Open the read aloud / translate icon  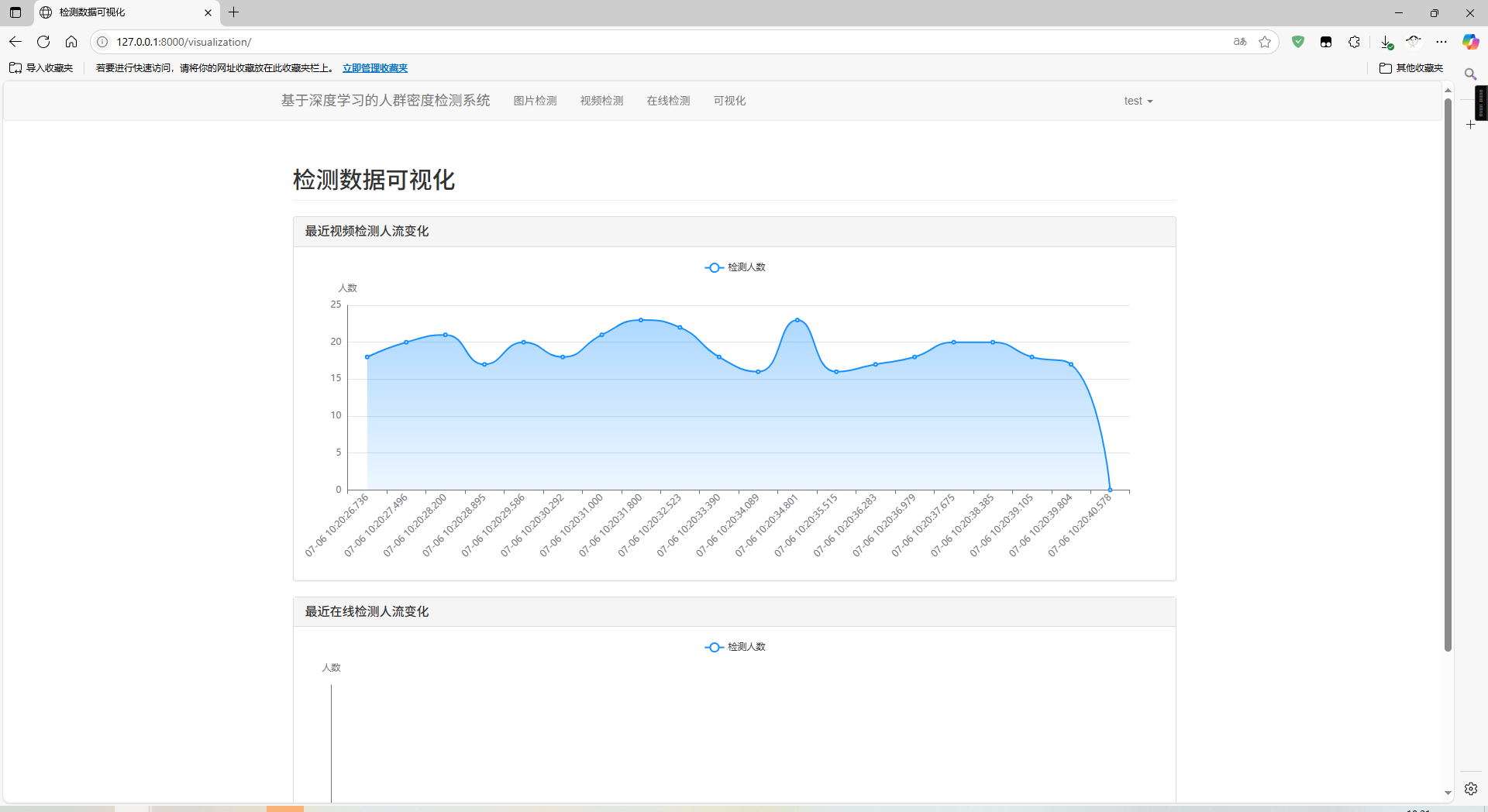pos(1240,42)
